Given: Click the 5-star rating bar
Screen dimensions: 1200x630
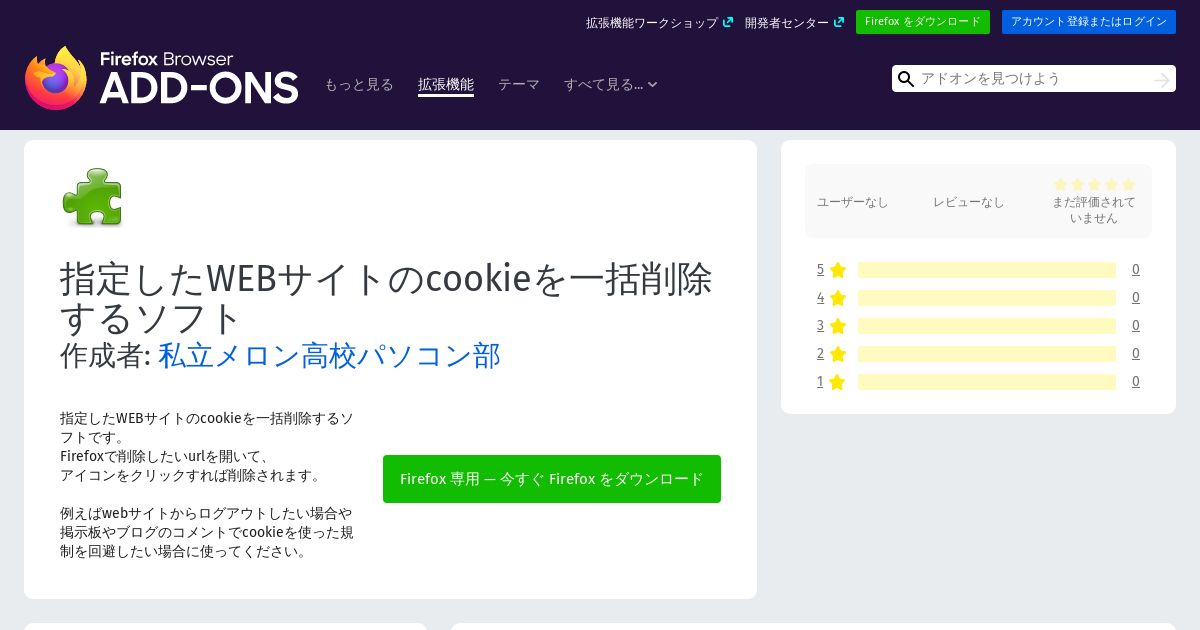Looking at the screenshot, I should [x=987, y=270].
